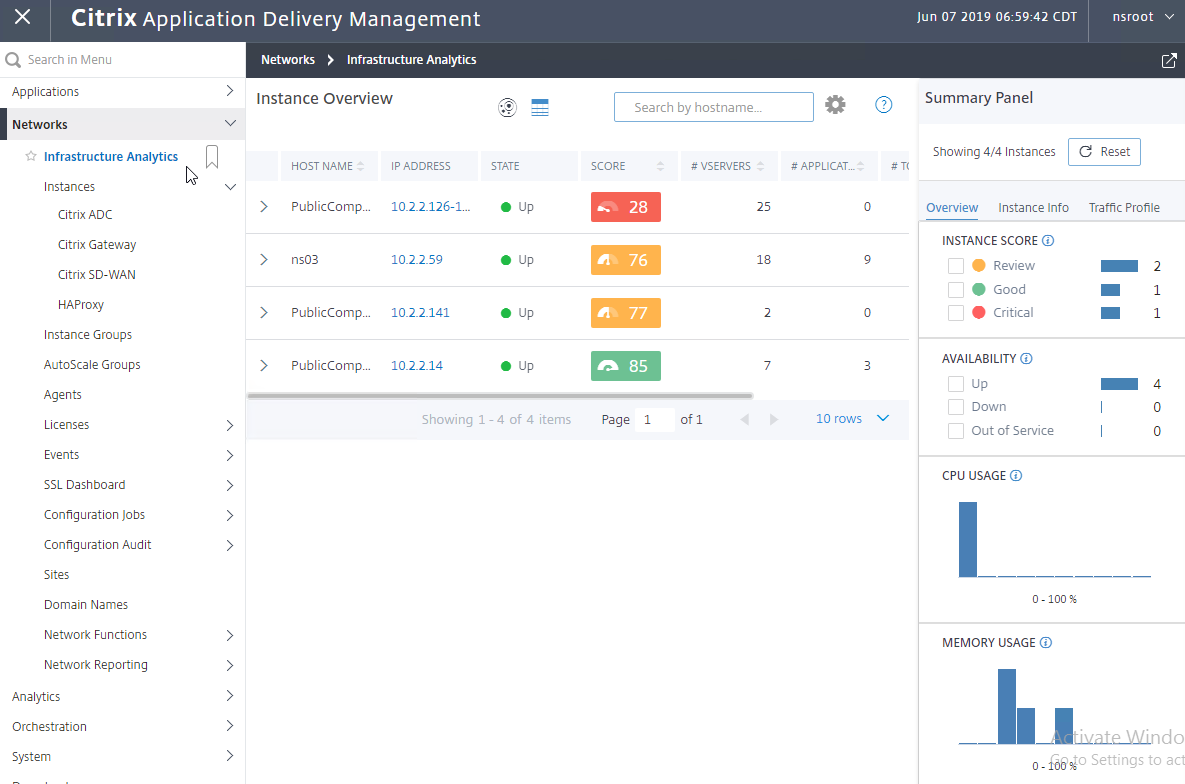
Task: Check the Out of Service availability filter
Action: click(956, 431)
